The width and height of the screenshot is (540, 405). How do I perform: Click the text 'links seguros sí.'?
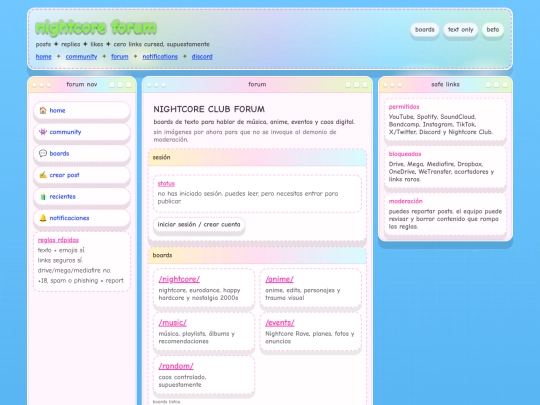[x=60, y=260]
